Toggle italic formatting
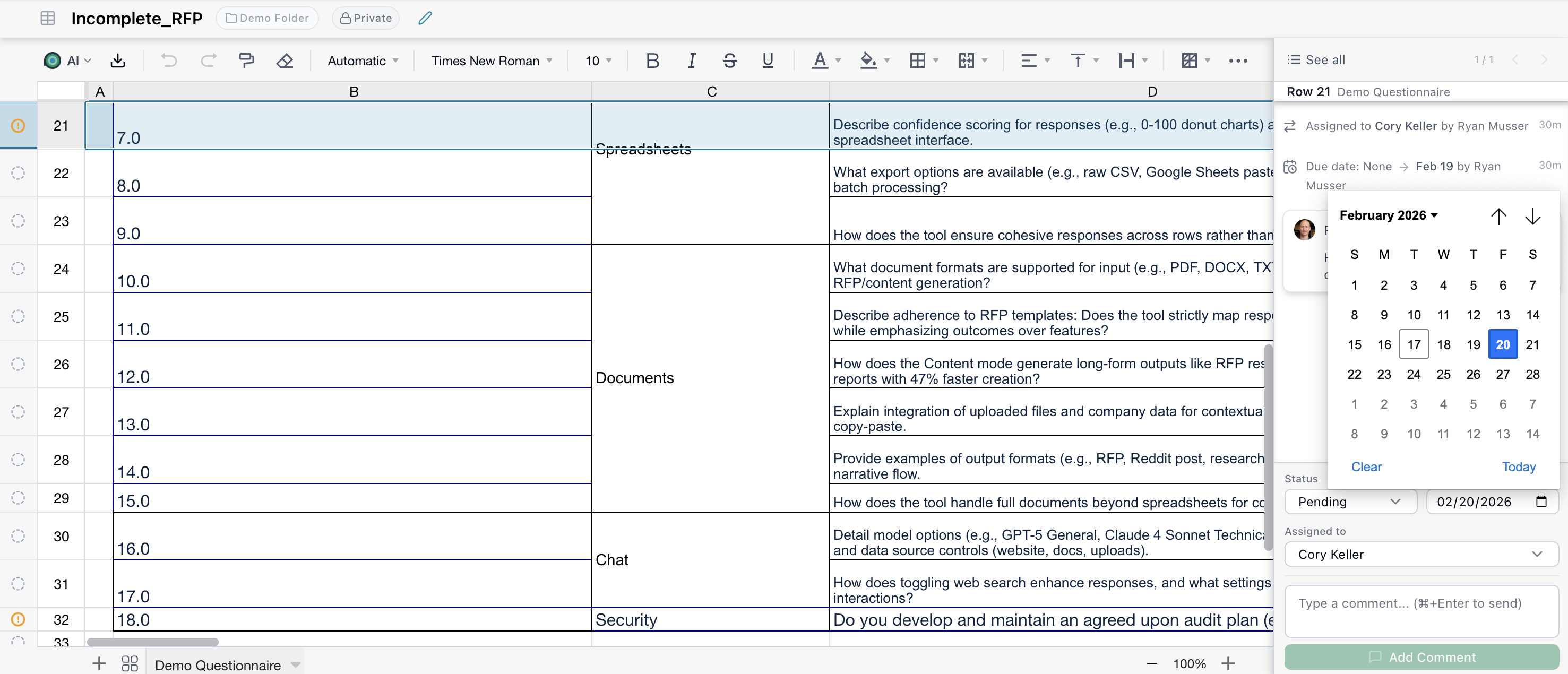 point(692,61)
